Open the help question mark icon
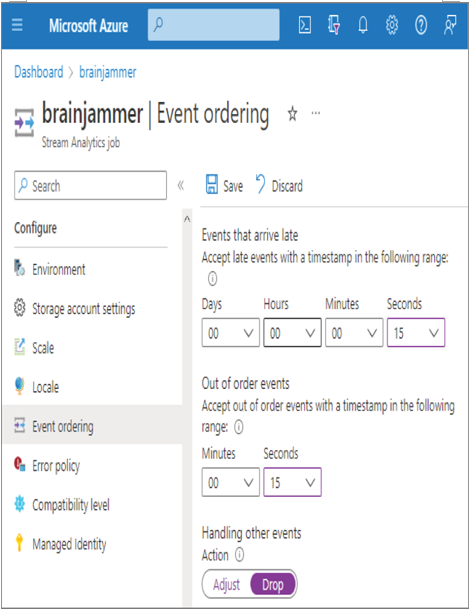 click(x=421, y=26)
